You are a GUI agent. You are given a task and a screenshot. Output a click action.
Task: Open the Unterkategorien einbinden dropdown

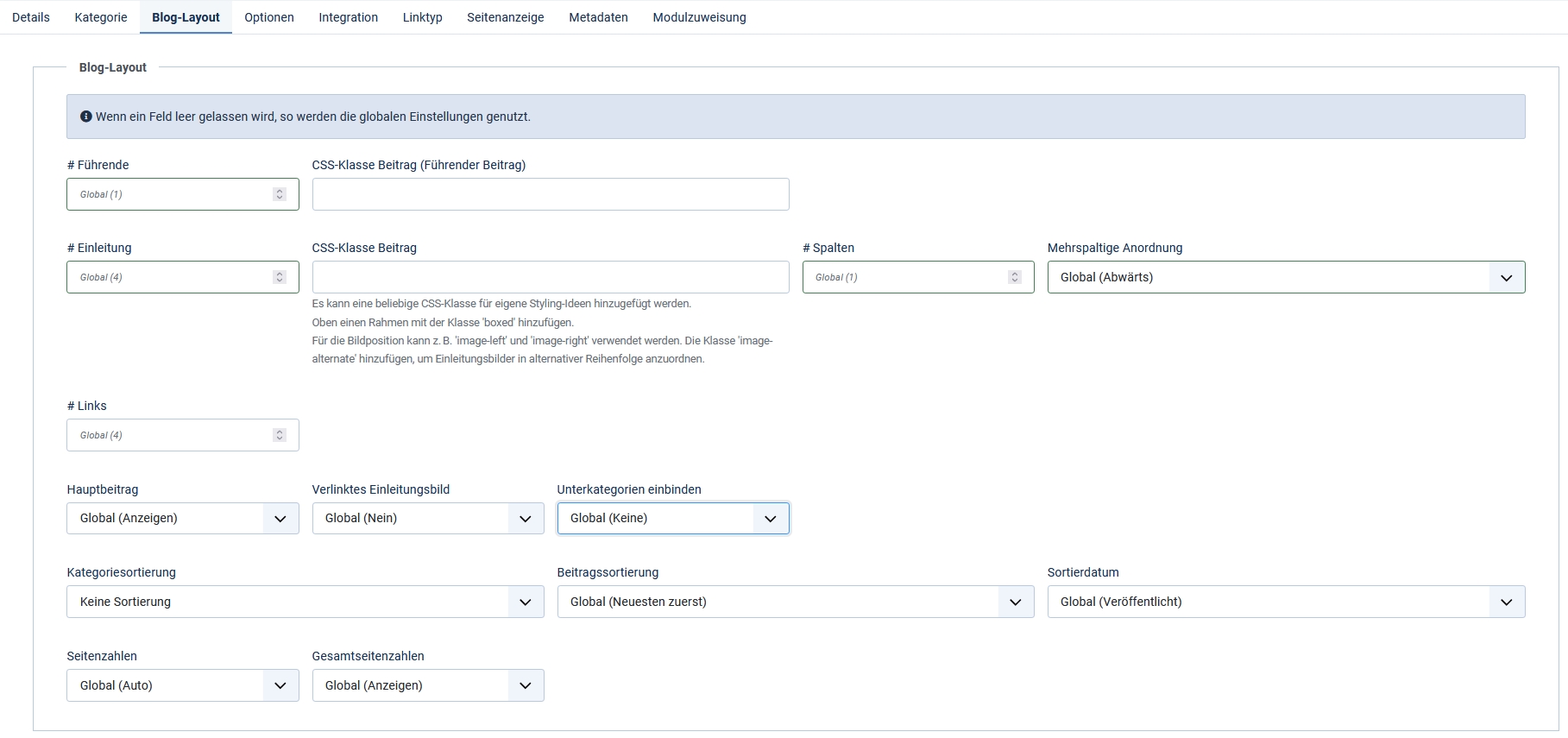coord(673,518)
